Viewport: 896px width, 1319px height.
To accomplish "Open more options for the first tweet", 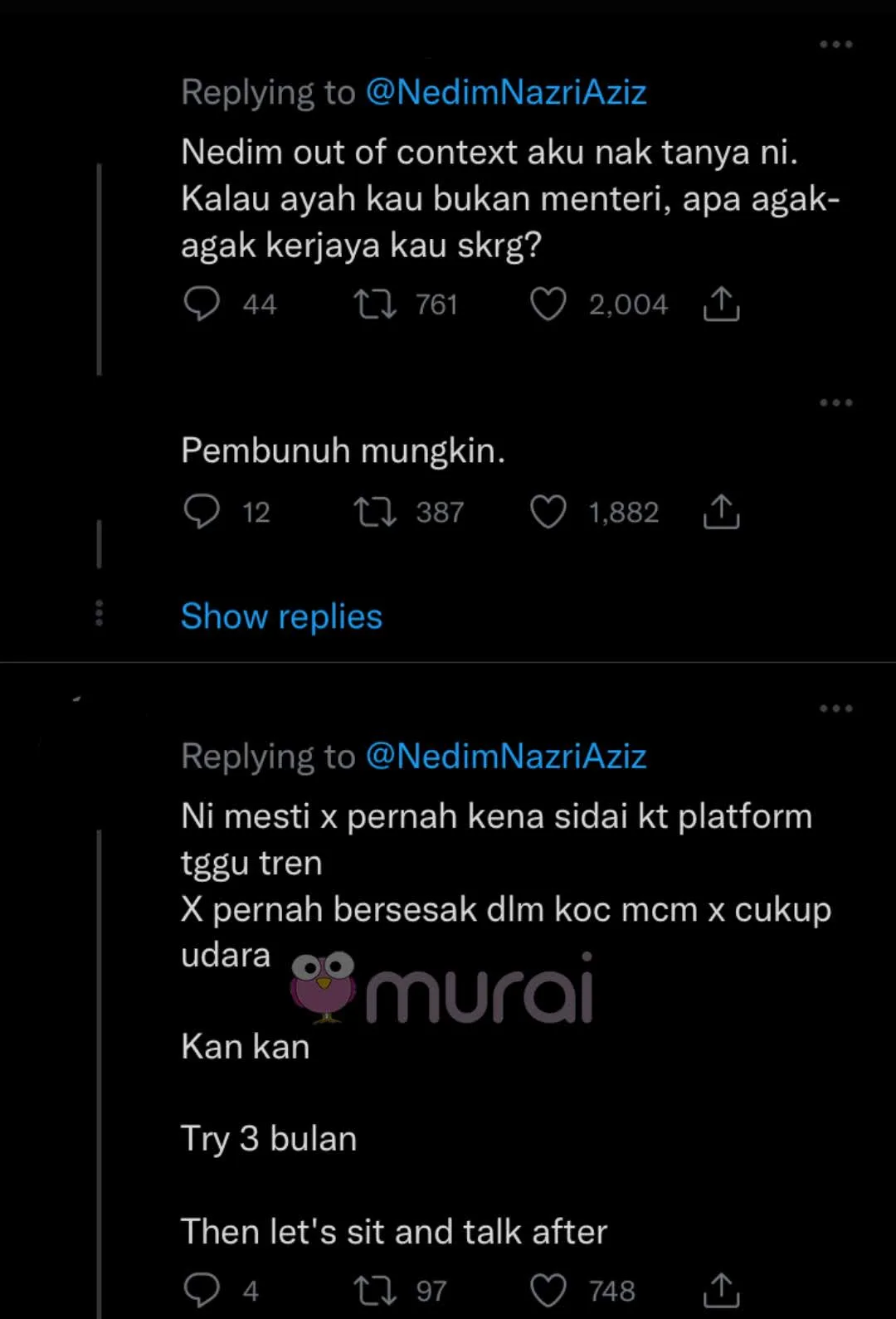I will (x=835, y=45).
